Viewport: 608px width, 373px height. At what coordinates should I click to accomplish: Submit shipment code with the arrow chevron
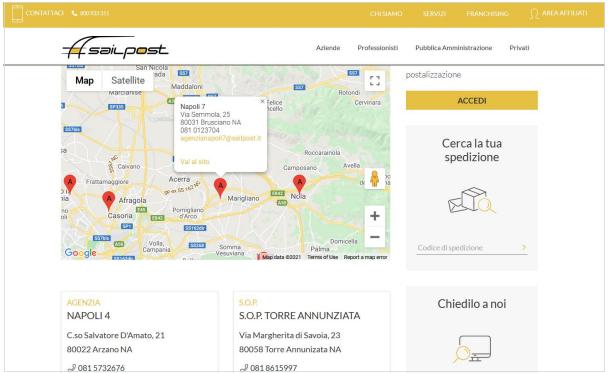(524, 247)
